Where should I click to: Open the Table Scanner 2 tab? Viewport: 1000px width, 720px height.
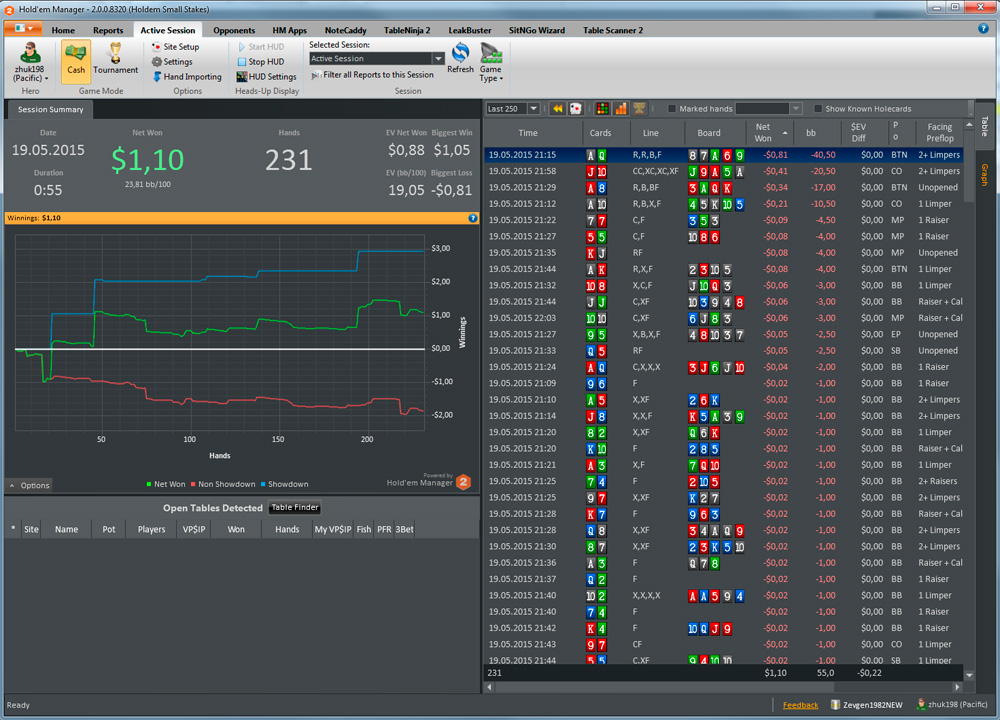click(613, 30)
